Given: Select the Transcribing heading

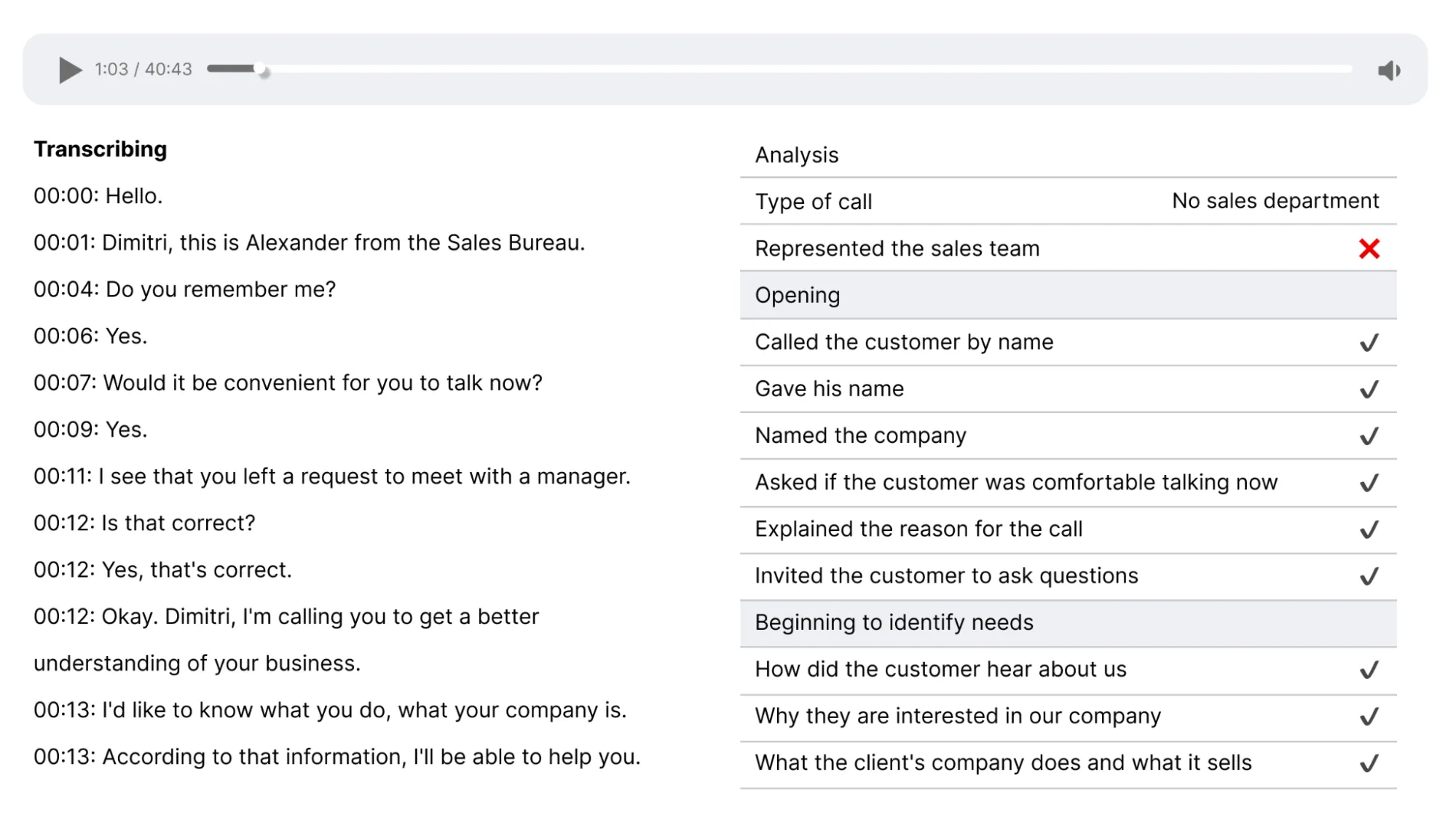Looking at the screenshot, I should (x=101, y=149).
